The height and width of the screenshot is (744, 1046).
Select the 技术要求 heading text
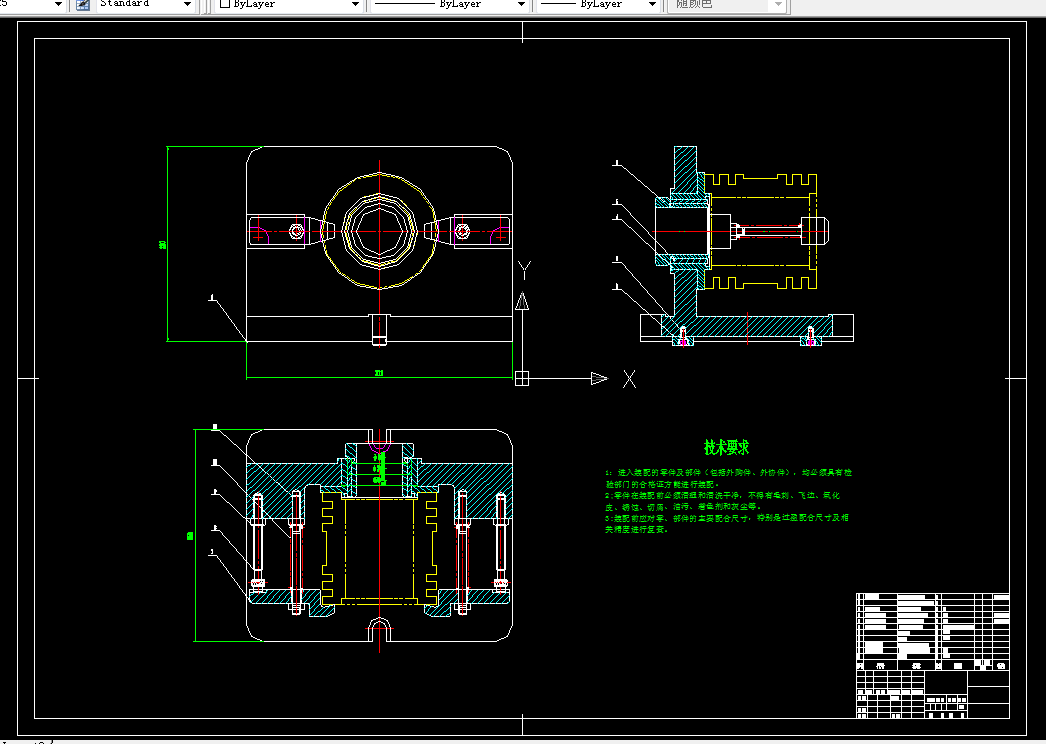click(726, 447)
